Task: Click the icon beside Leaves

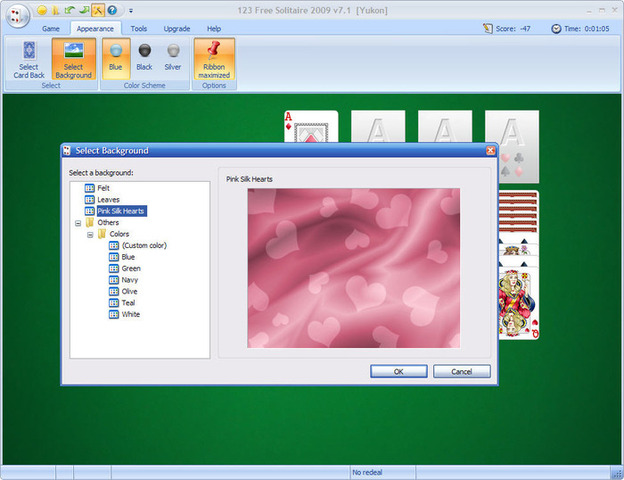Action: [90, 200]
